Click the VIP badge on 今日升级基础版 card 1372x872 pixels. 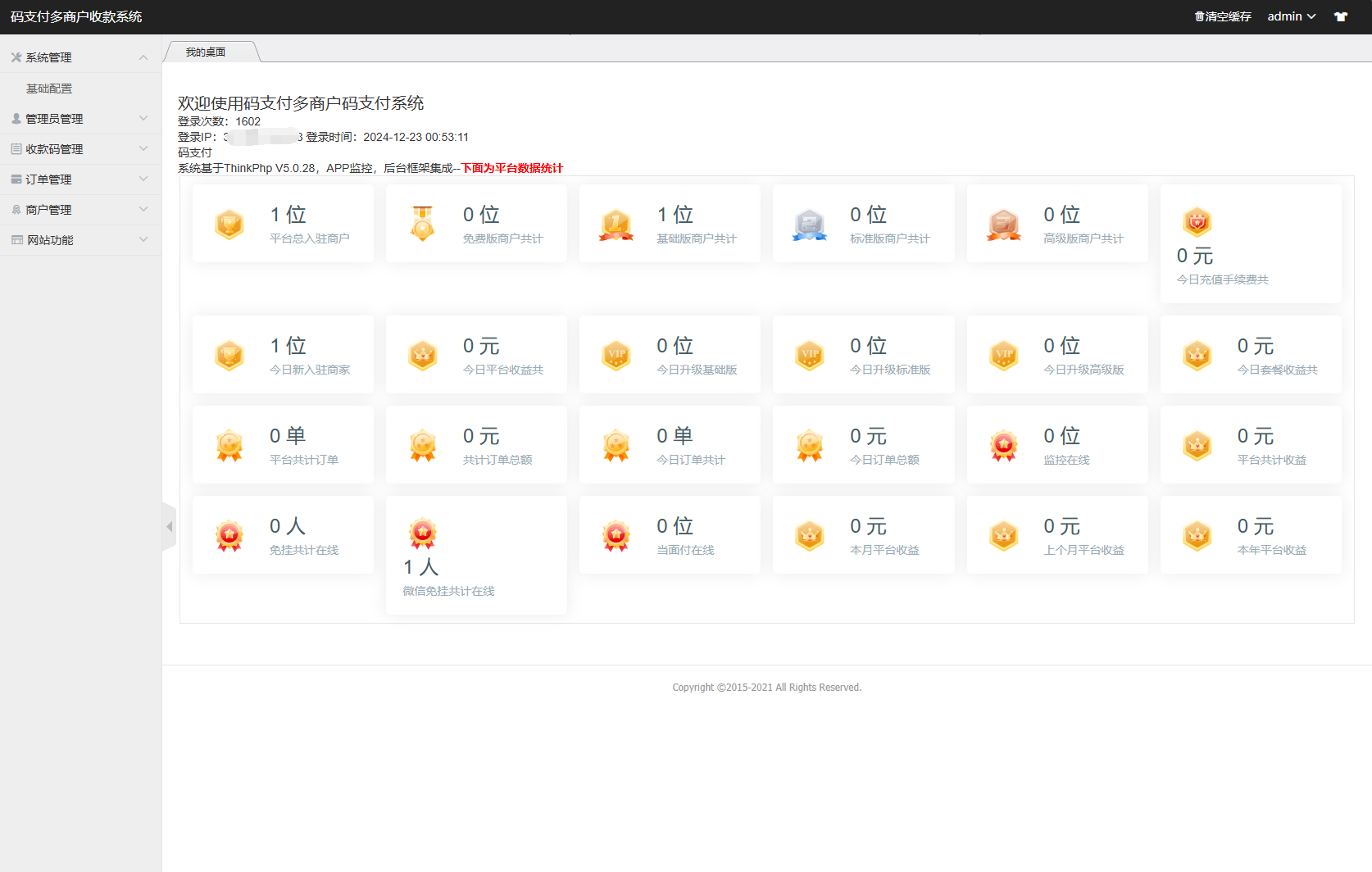pos(616,354)
